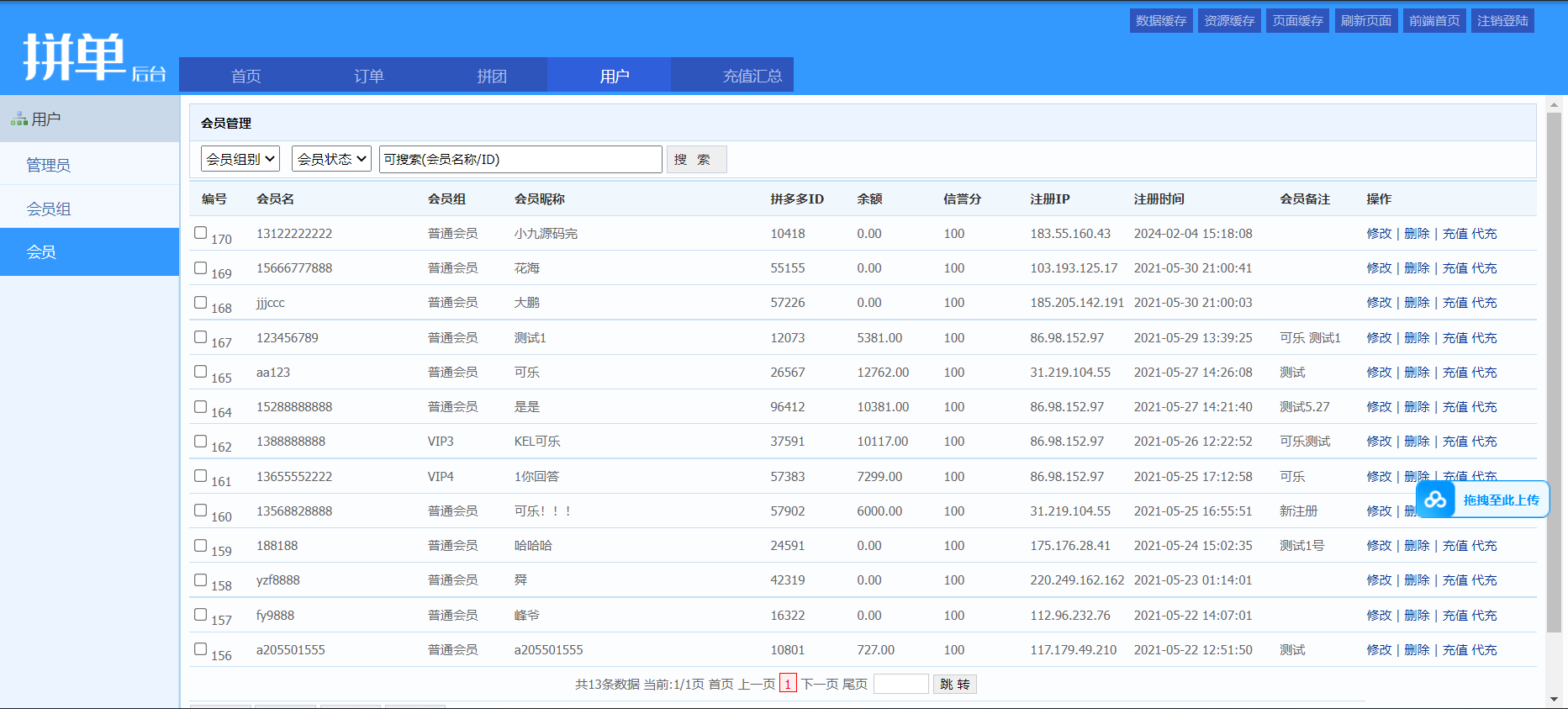Click the 拼单 后台 logo

tap(94, 57)
